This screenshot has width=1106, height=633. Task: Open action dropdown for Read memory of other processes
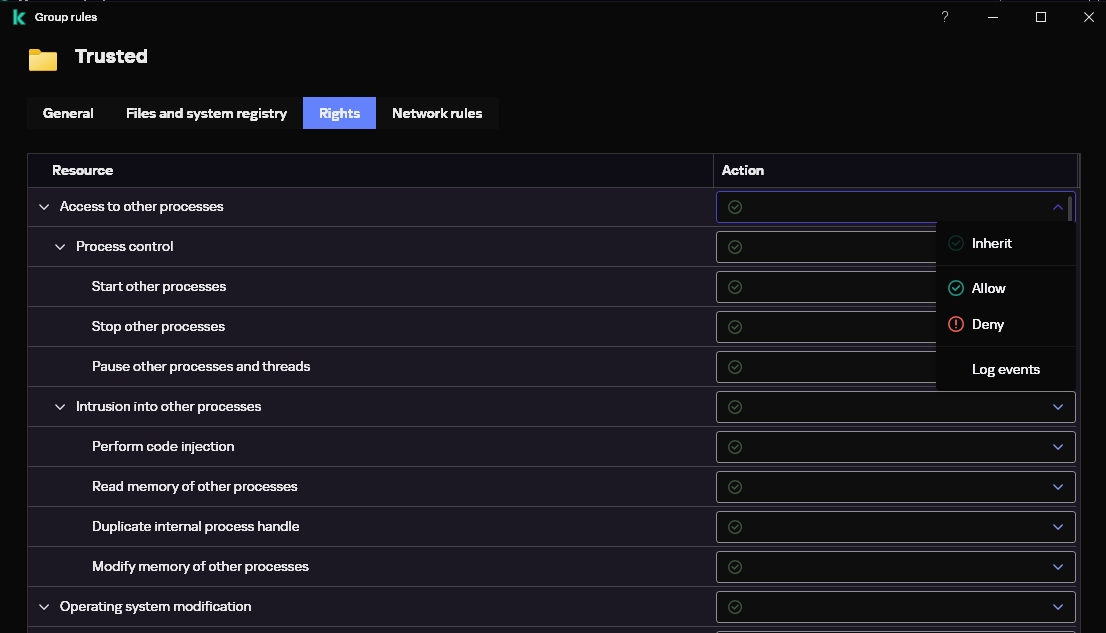pyautogui.click(x=1058, y=487)
